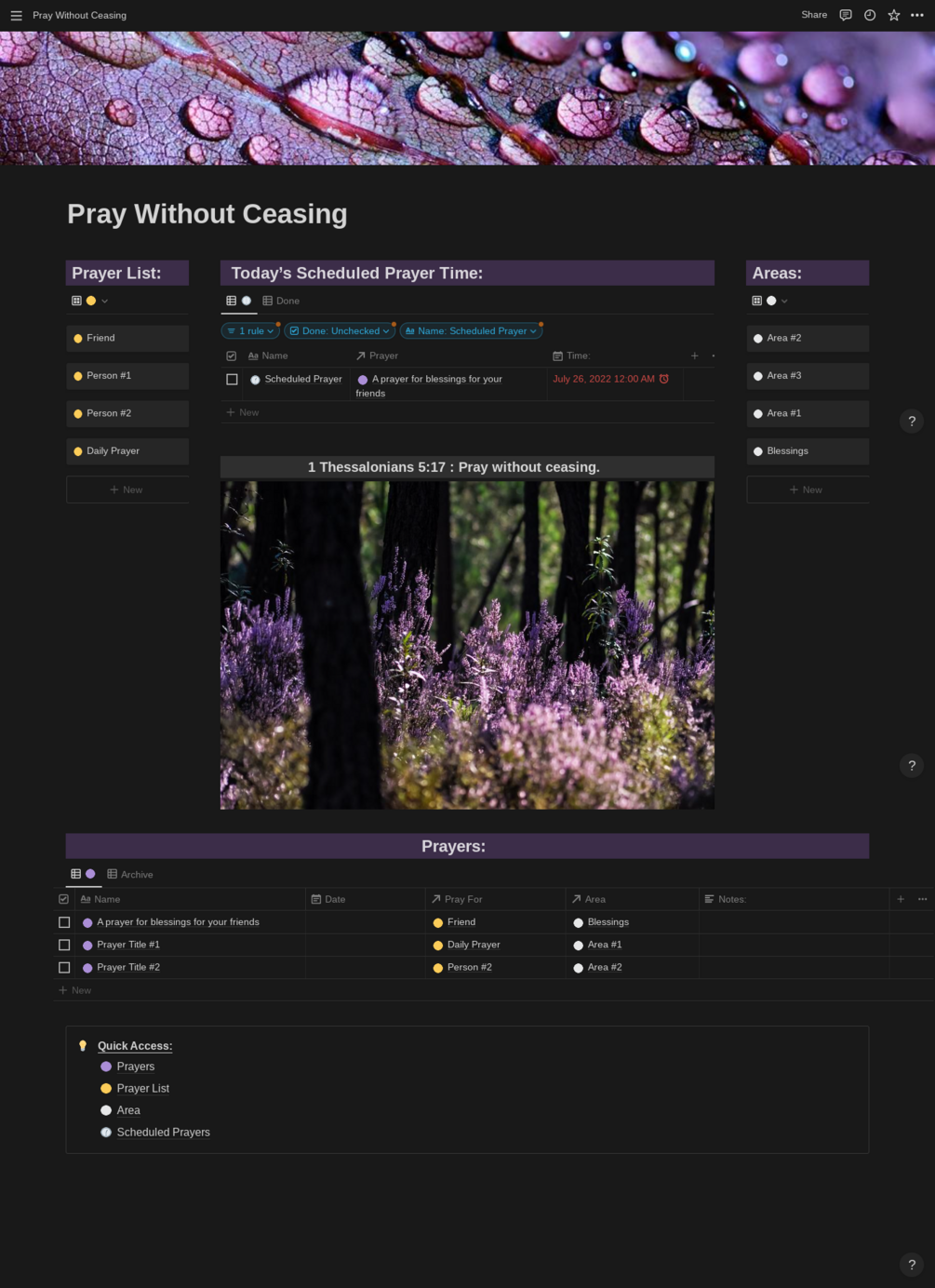Click the Area column header

tap(589, 899)
